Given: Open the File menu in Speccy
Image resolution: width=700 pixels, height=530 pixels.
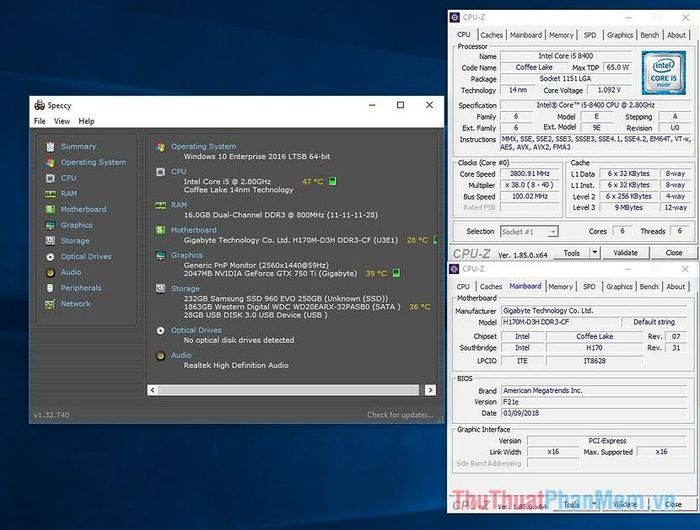Looking at the screenshot, I should [40, 121].
